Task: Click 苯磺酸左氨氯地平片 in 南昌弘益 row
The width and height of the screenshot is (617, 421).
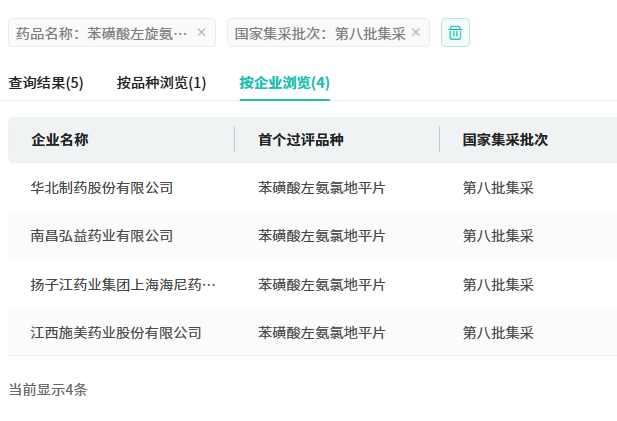Action: click(322, 236)
